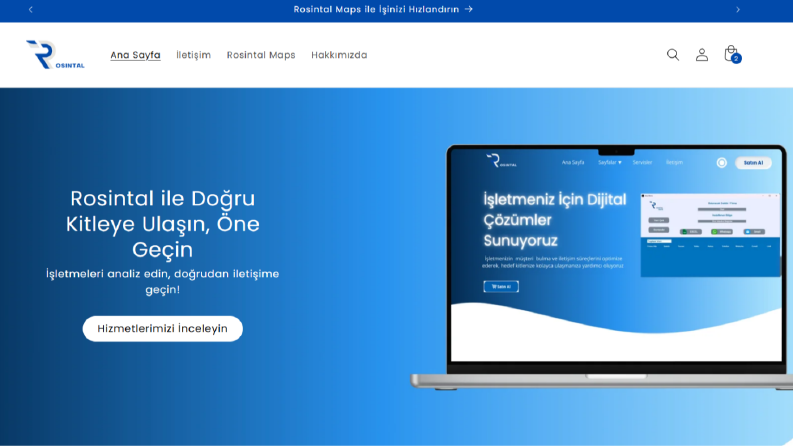Go to Ana Sayfa menu item
Viewport: 793px width, 446px height.
click(x=136, y=55)
